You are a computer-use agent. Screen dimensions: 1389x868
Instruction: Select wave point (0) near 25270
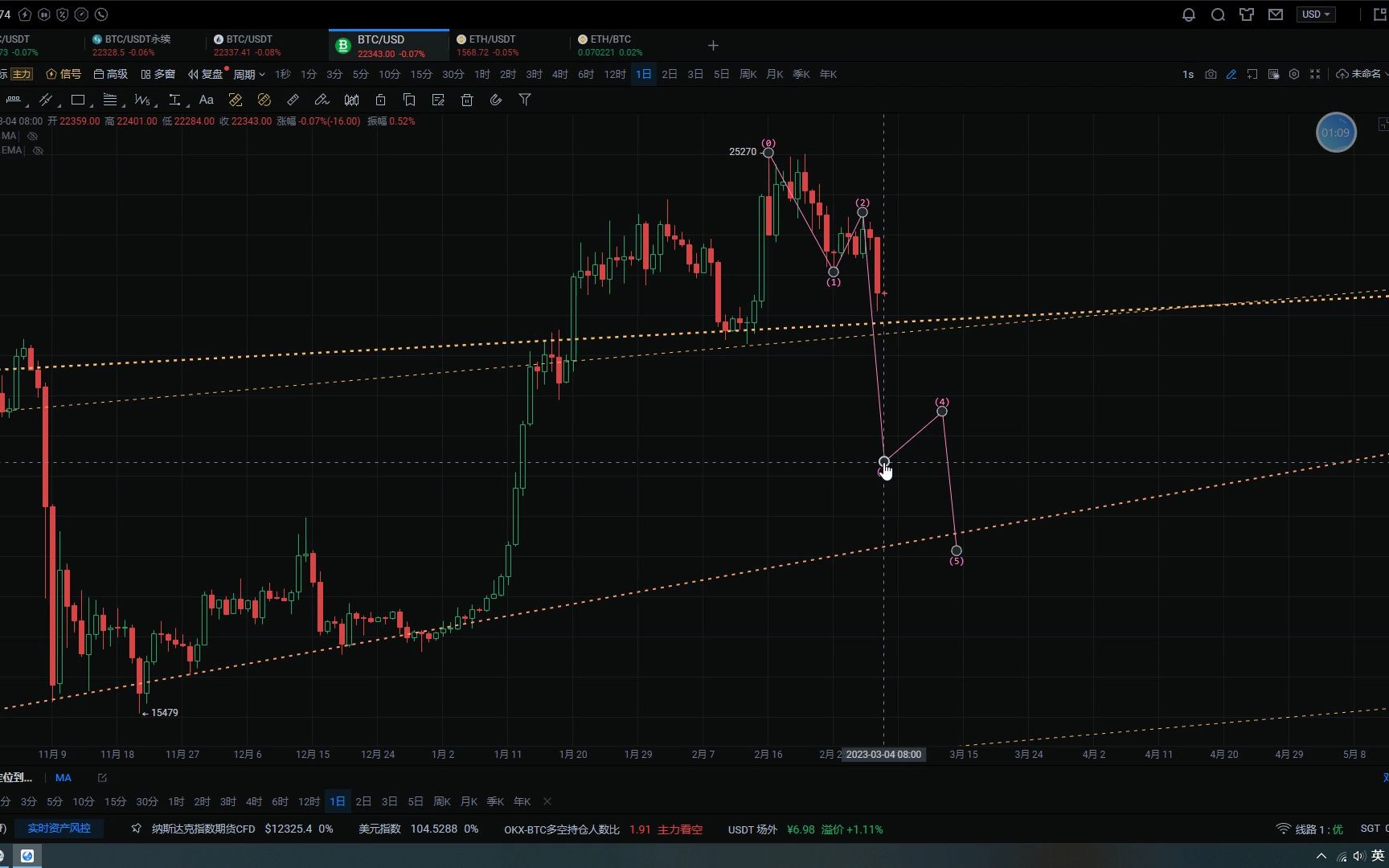tap(768, 153)
